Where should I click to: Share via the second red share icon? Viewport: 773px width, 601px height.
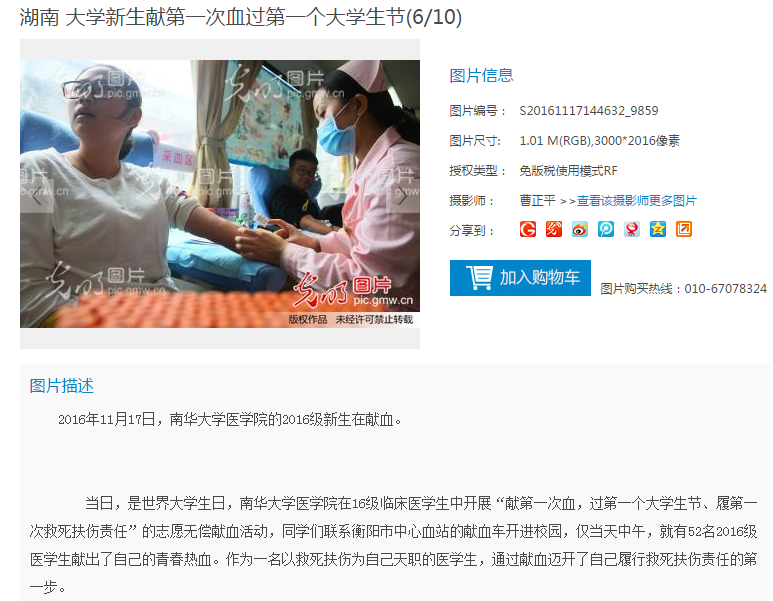(554, 229)
